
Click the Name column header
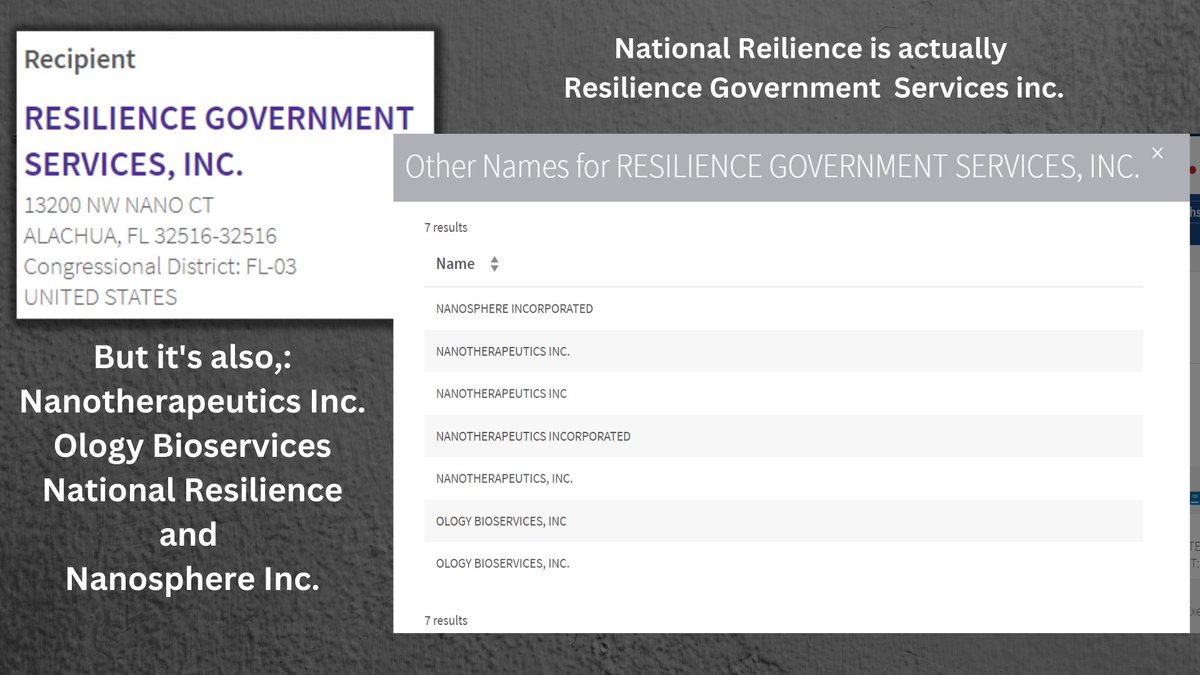pyautogui.click(x=456, y=264)
